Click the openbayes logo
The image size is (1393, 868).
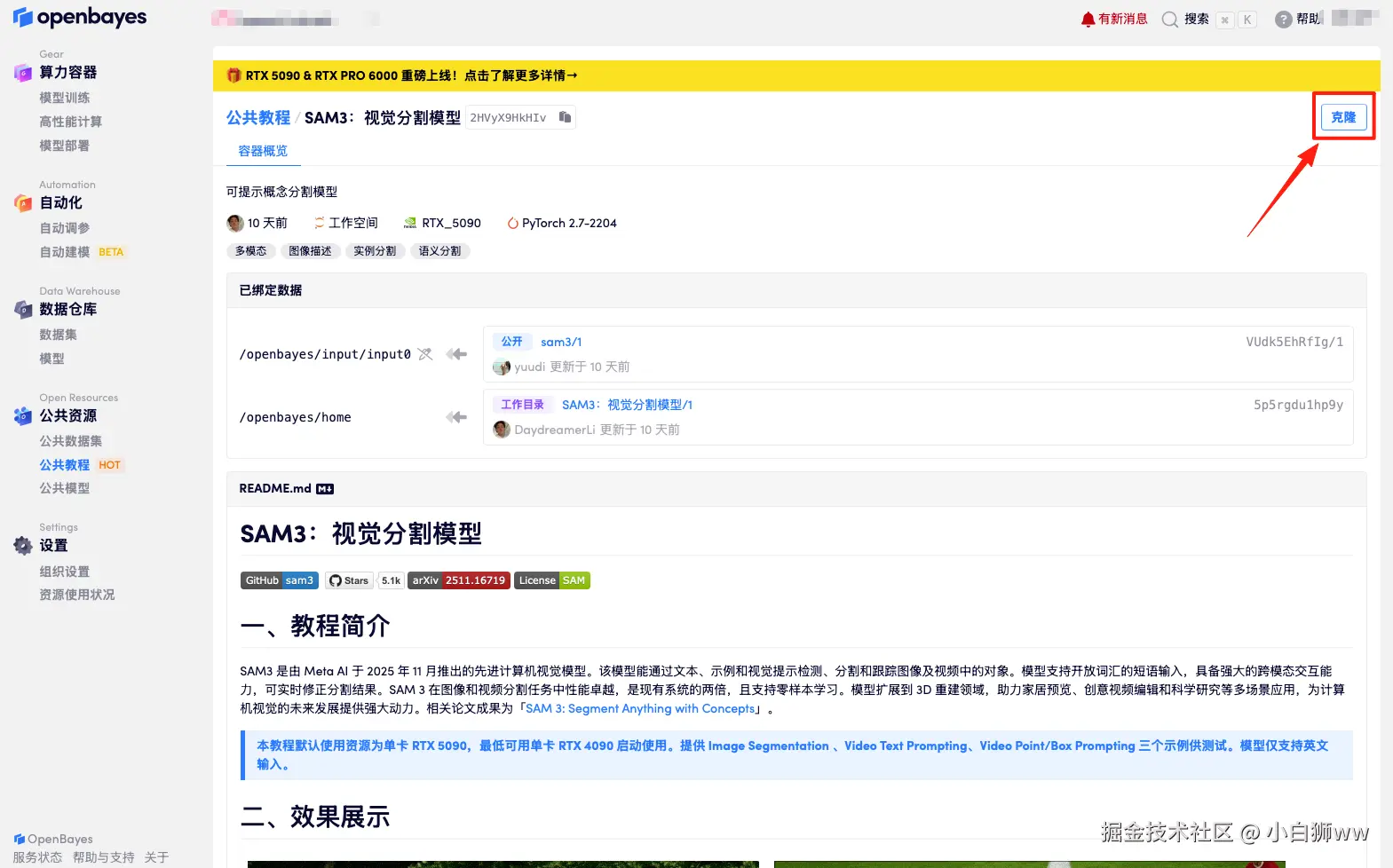[80, 17]
